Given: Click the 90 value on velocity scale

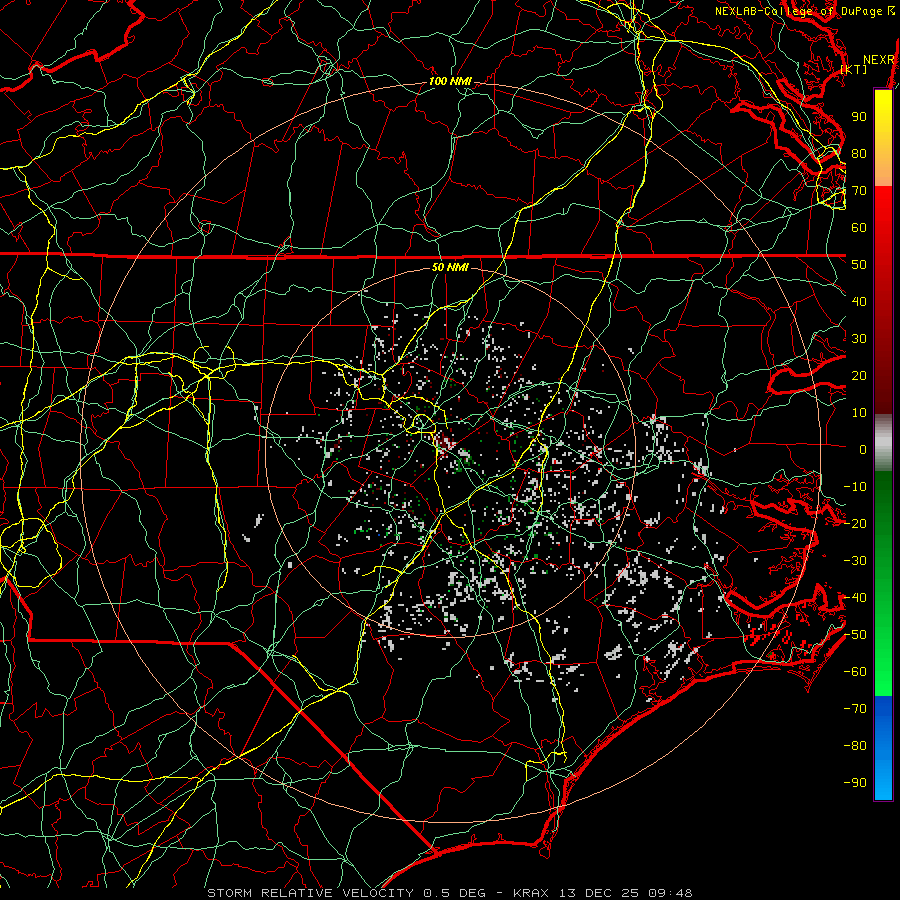Looking at the screenshot, I should pos(859,117).
